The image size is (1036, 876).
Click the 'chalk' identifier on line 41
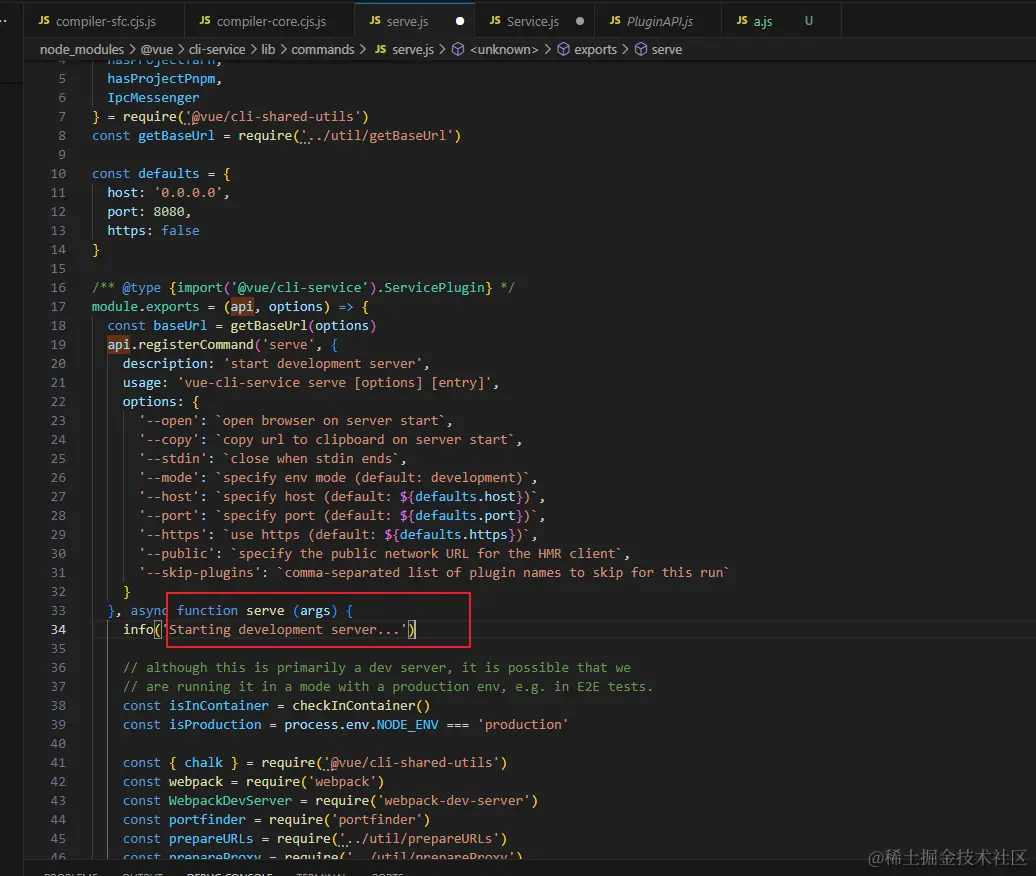coord(204,763)
